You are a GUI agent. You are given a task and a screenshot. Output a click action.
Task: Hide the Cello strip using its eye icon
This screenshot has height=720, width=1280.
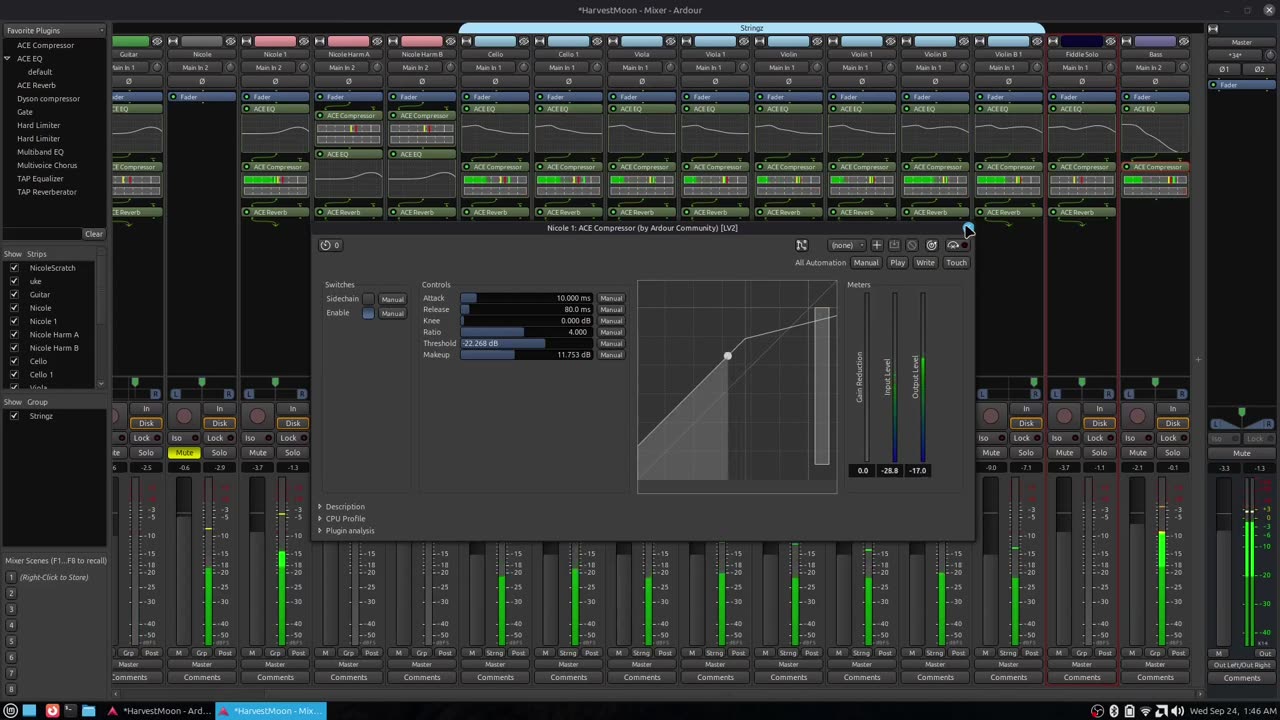click(x=524, y=41)
